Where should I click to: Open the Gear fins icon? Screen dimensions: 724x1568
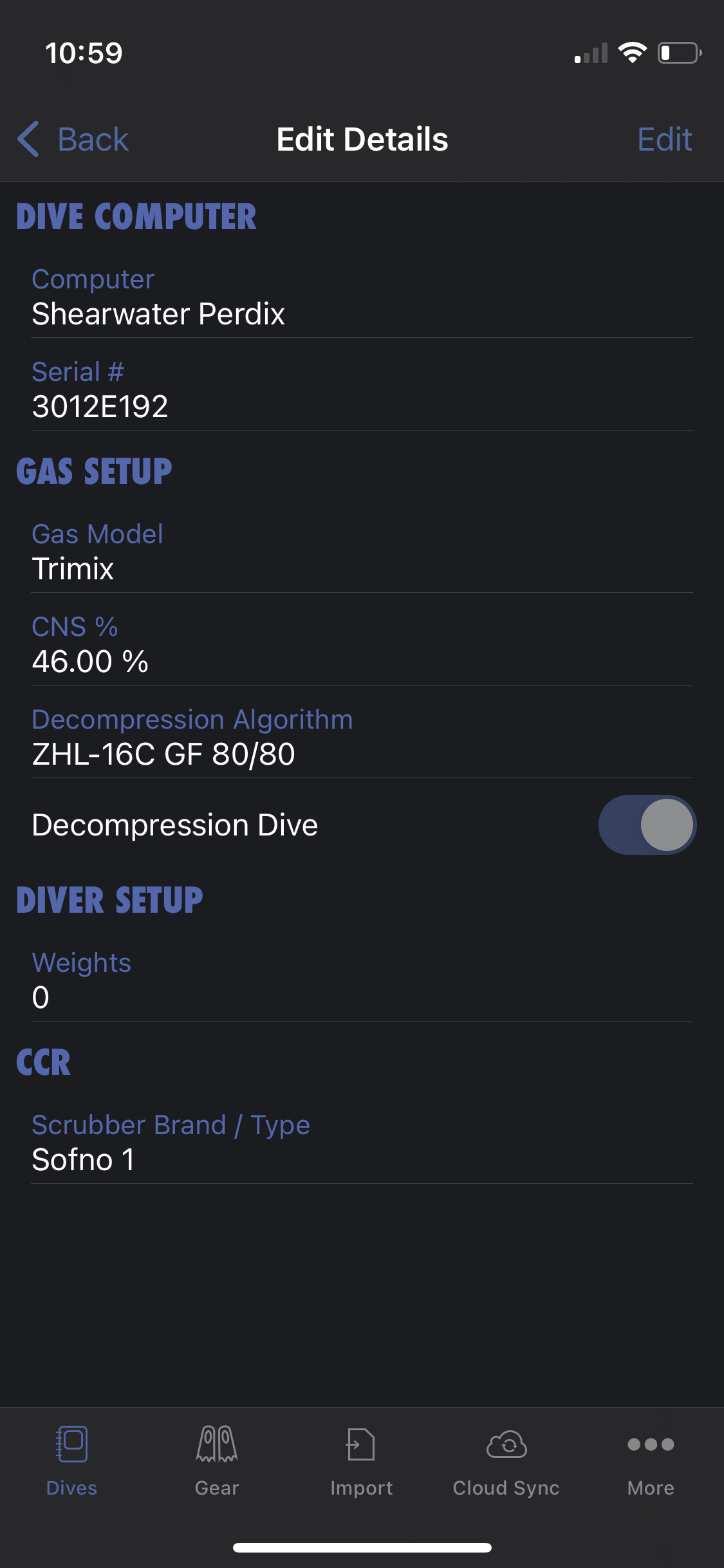(x=217, y=1444)
